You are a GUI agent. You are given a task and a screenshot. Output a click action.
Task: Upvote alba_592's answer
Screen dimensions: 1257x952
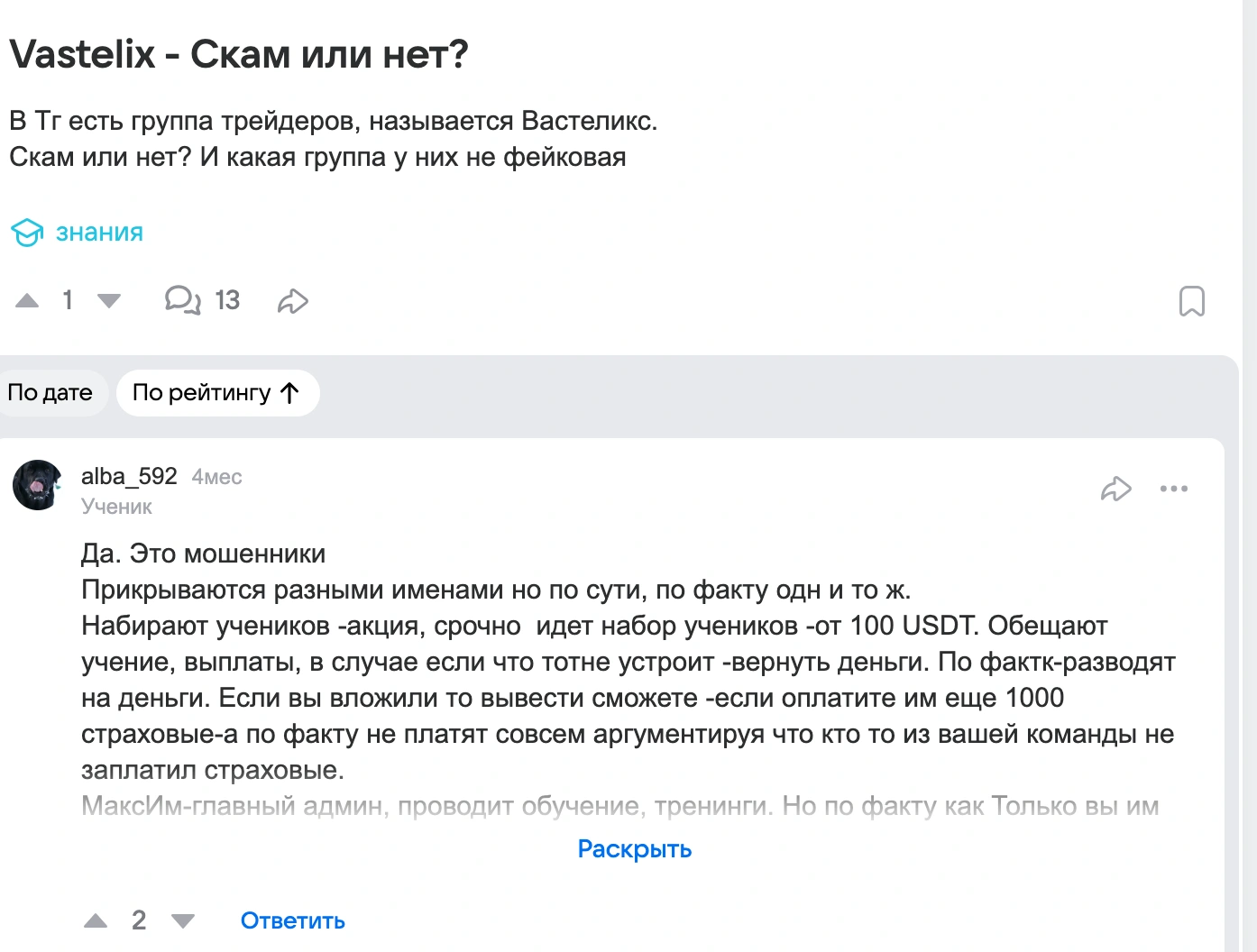click(96, 920)
